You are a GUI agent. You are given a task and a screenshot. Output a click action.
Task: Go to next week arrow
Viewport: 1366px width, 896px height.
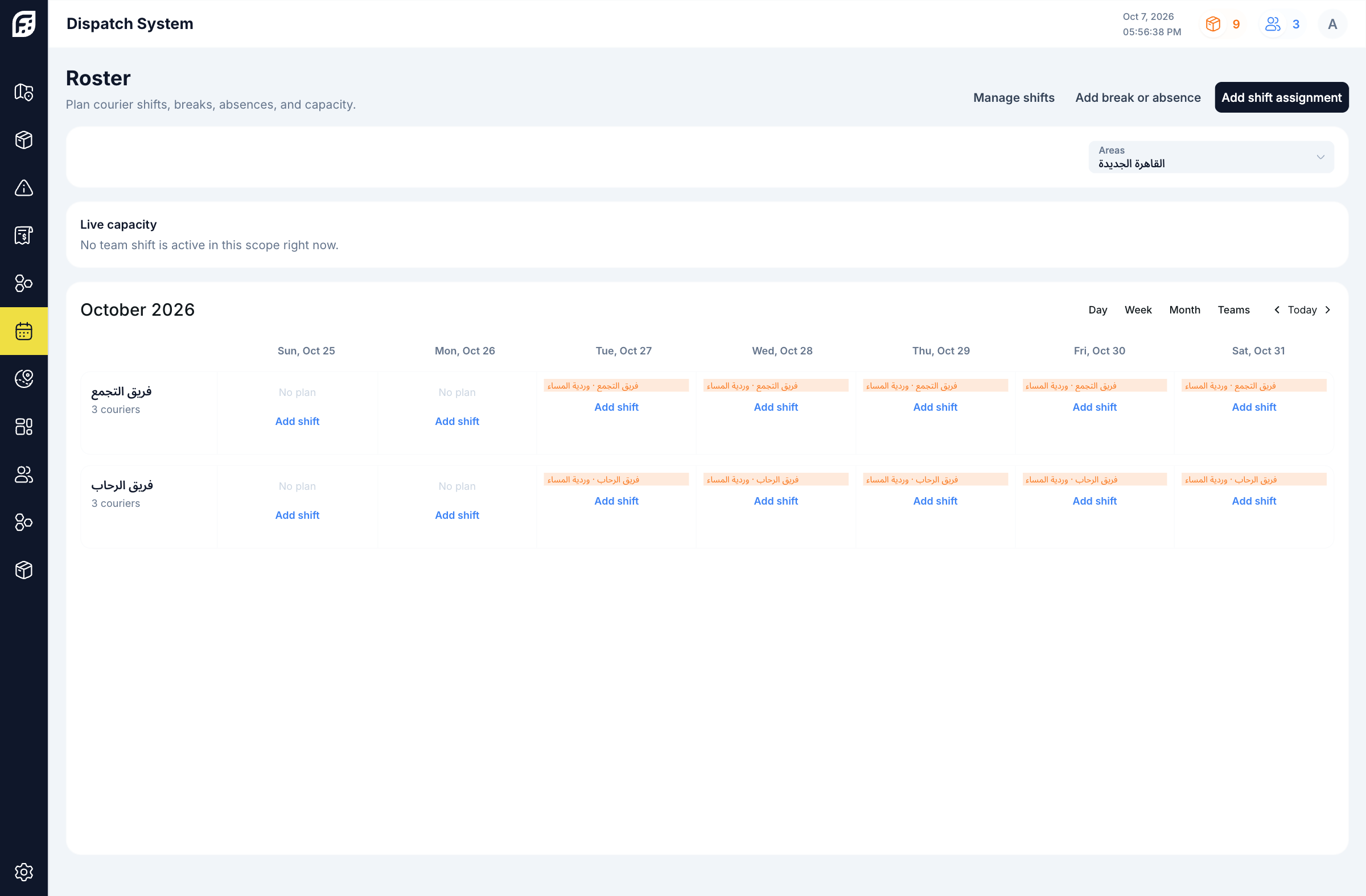pyautogui.click(x=1327, y=309)
